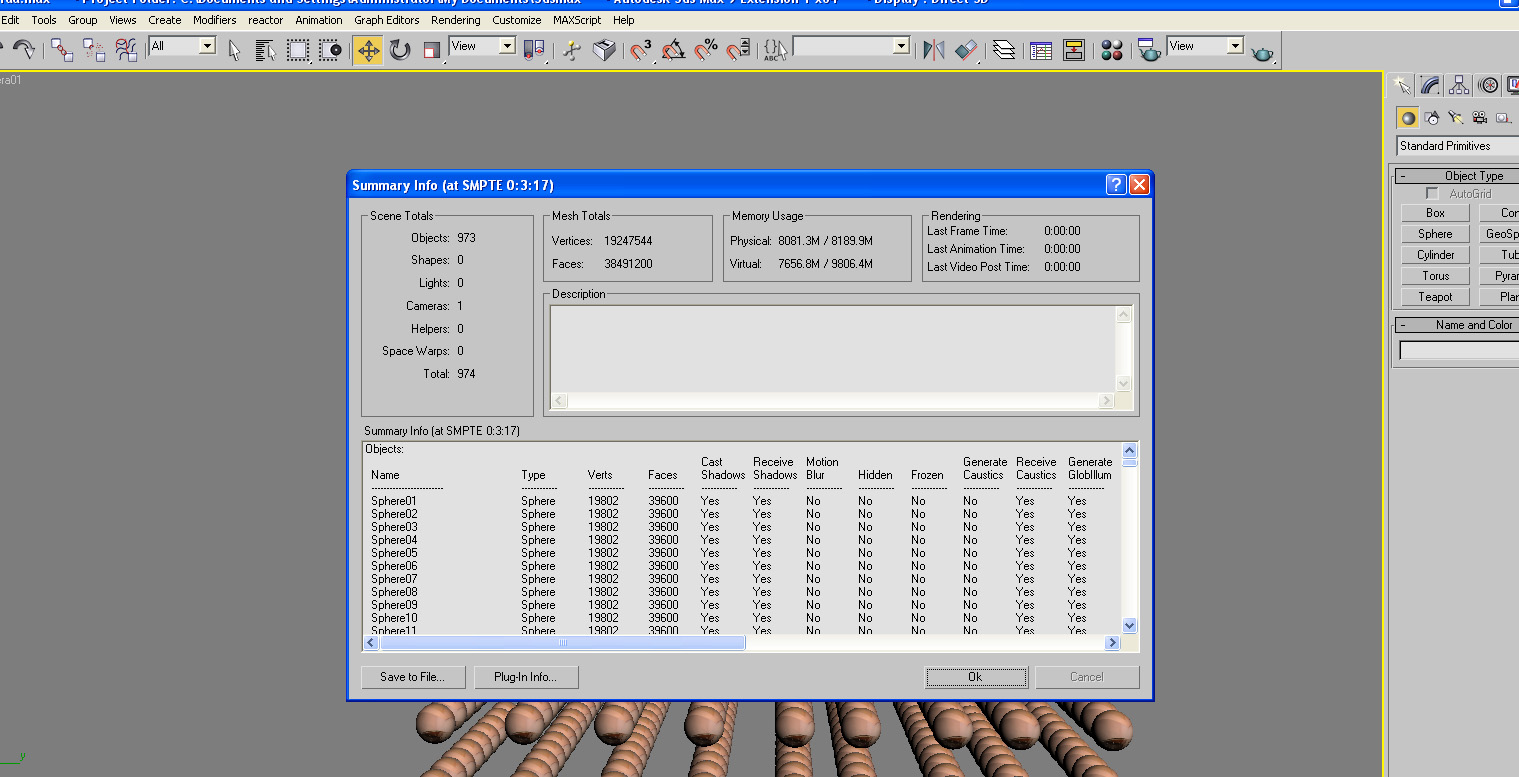Click the Quick Render teapot icon

[x=1263, y=52]
